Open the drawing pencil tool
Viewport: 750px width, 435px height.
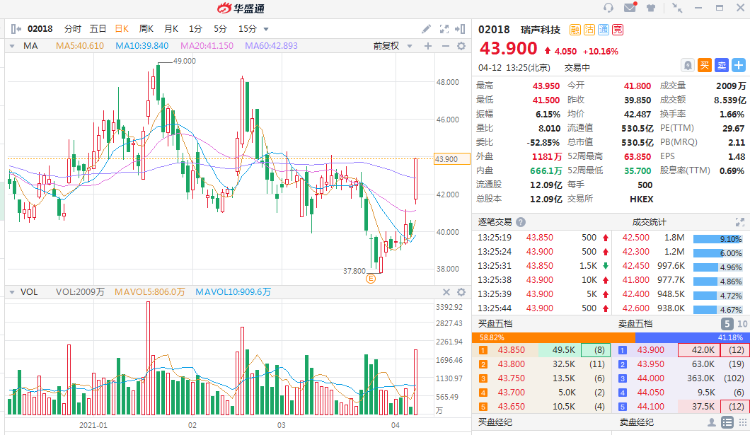(x=427, y=29)
